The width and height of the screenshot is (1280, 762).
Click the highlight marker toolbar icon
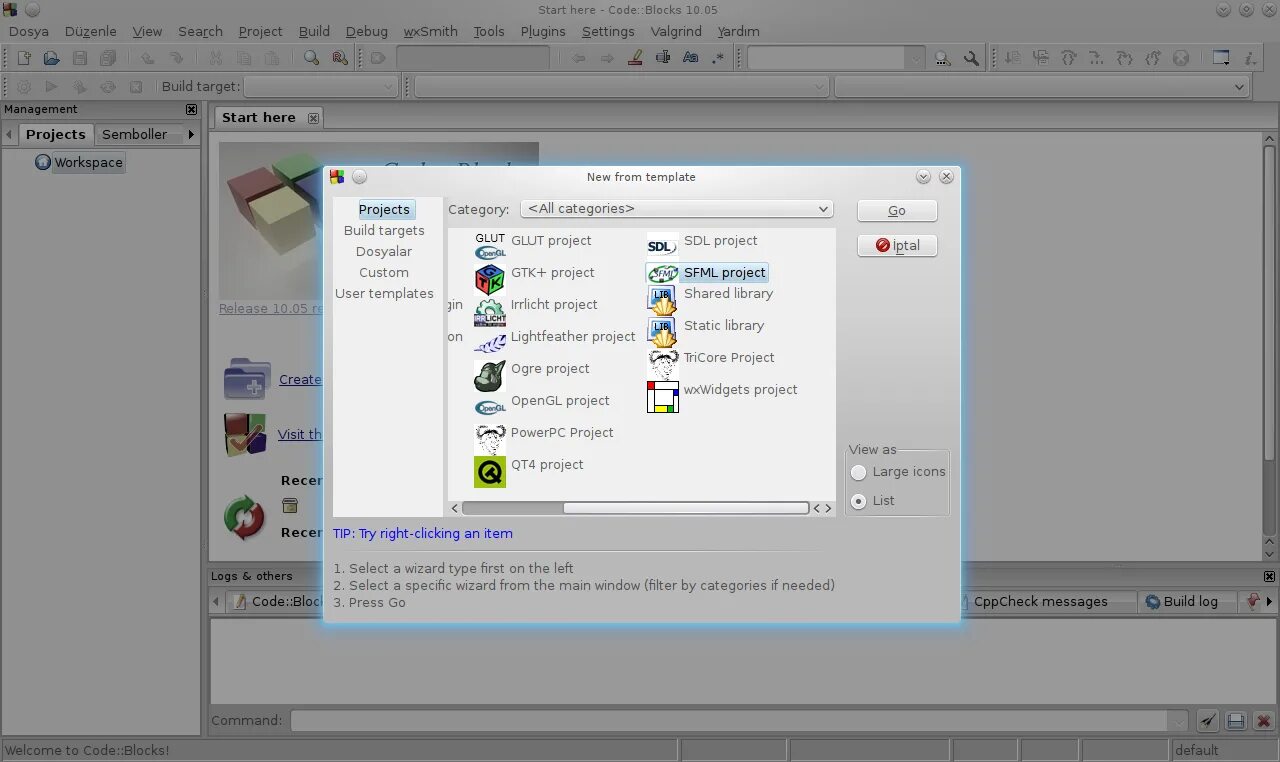[635, 58]
